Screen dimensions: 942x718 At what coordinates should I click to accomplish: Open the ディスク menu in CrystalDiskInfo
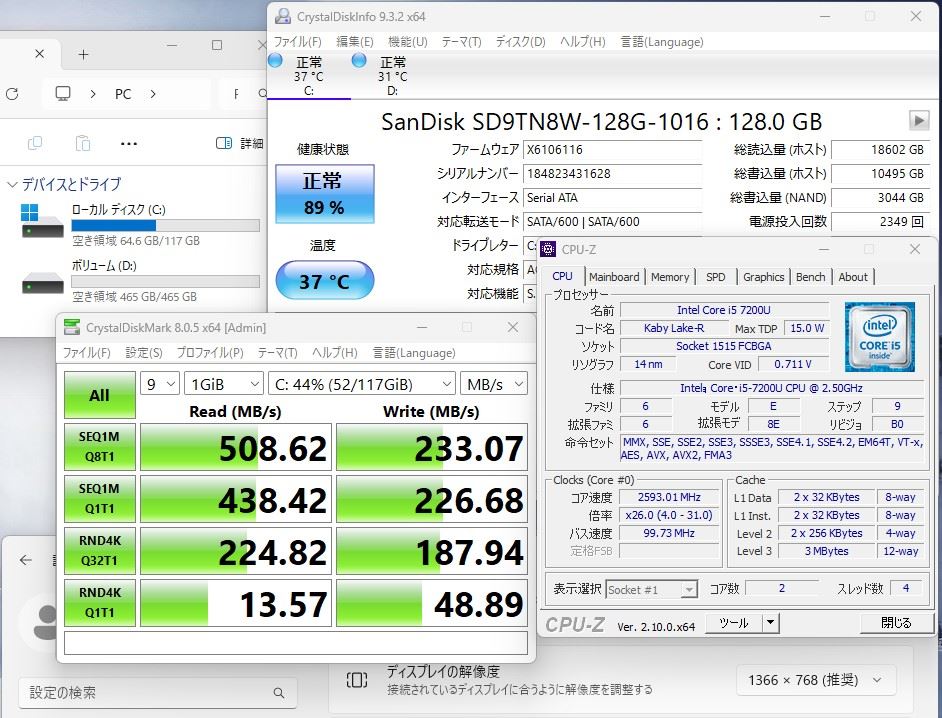(x=520, y=42)
